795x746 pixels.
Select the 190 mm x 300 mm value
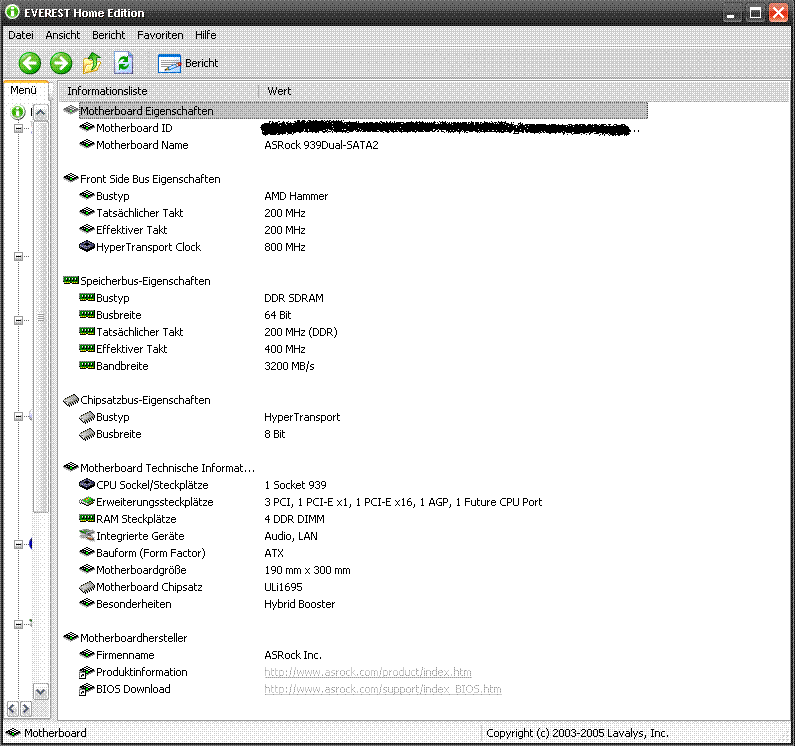click(x=307, y=570)
